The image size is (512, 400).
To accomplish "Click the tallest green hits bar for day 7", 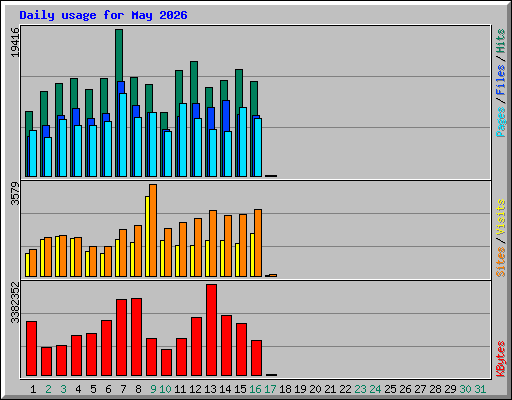I will 119,55.
